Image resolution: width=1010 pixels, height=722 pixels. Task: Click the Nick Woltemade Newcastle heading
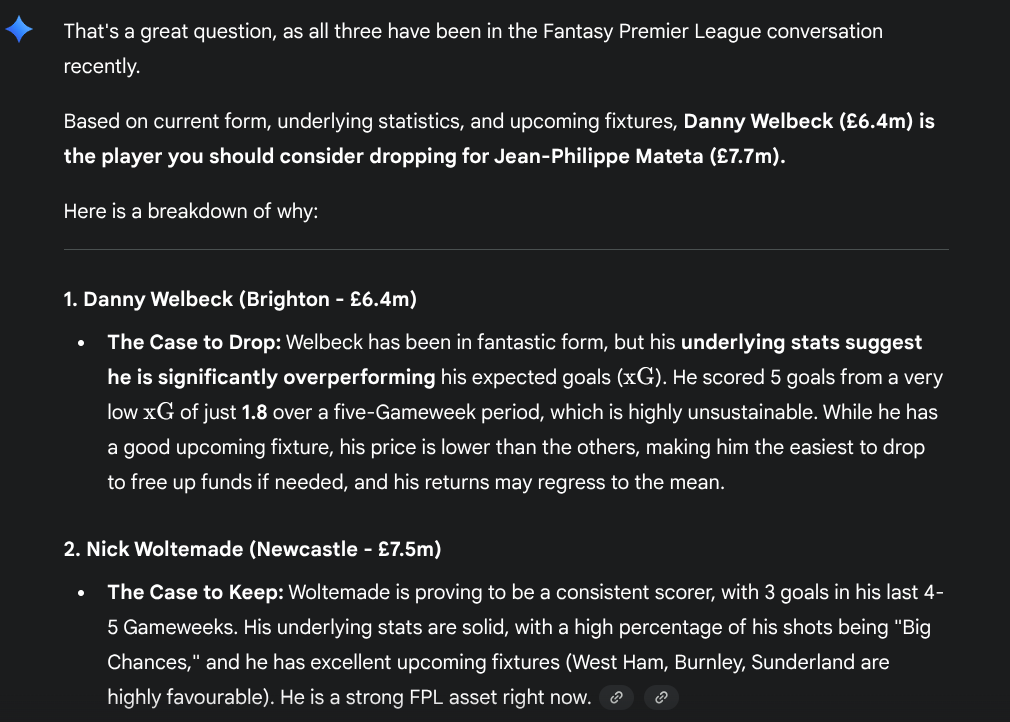(252, 549)
